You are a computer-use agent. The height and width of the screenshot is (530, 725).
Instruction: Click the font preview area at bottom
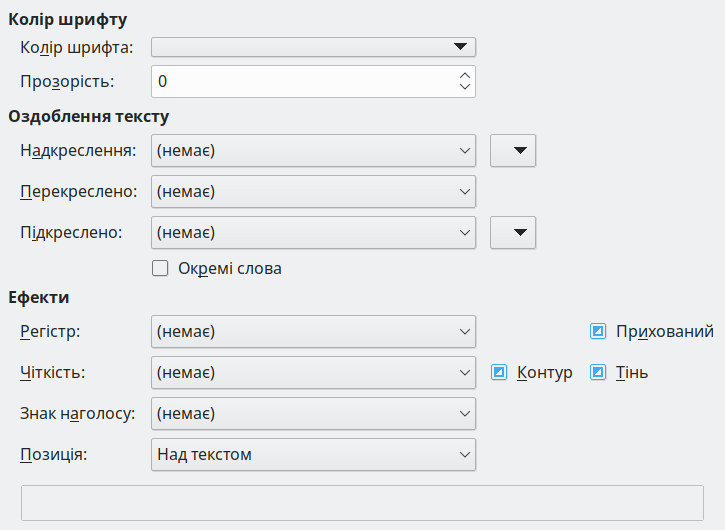(x=362, y=503)
